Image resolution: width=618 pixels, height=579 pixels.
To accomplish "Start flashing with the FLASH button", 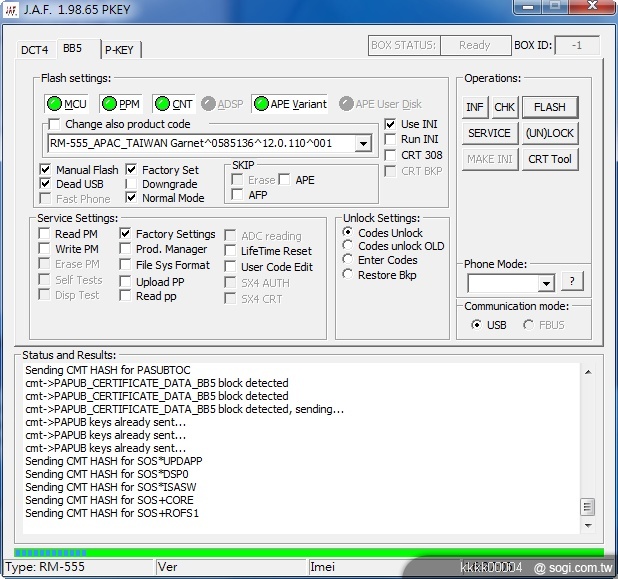I will [x=550, y=107].
